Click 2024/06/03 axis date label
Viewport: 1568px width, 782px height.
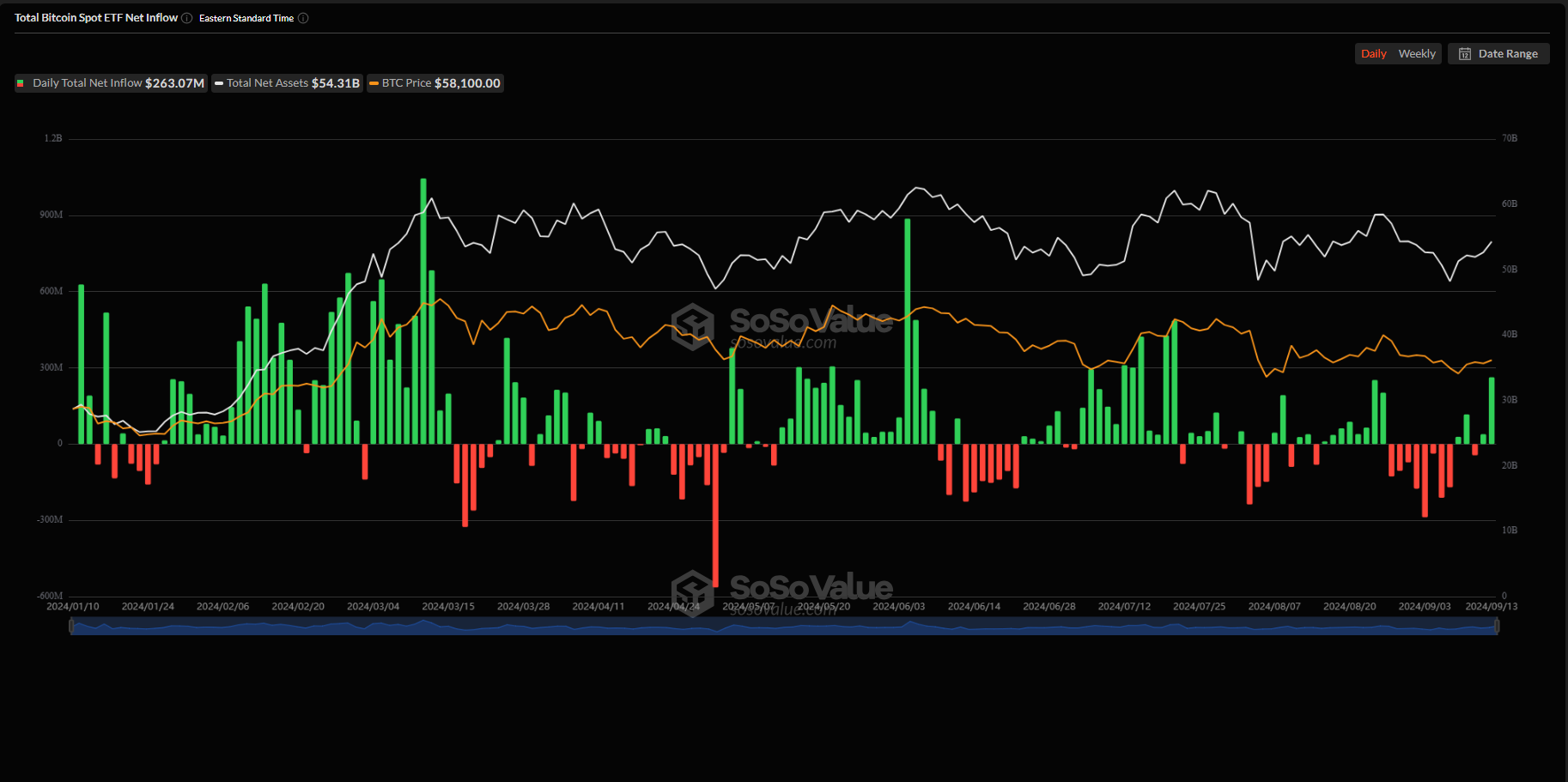[x=899, y=607]
